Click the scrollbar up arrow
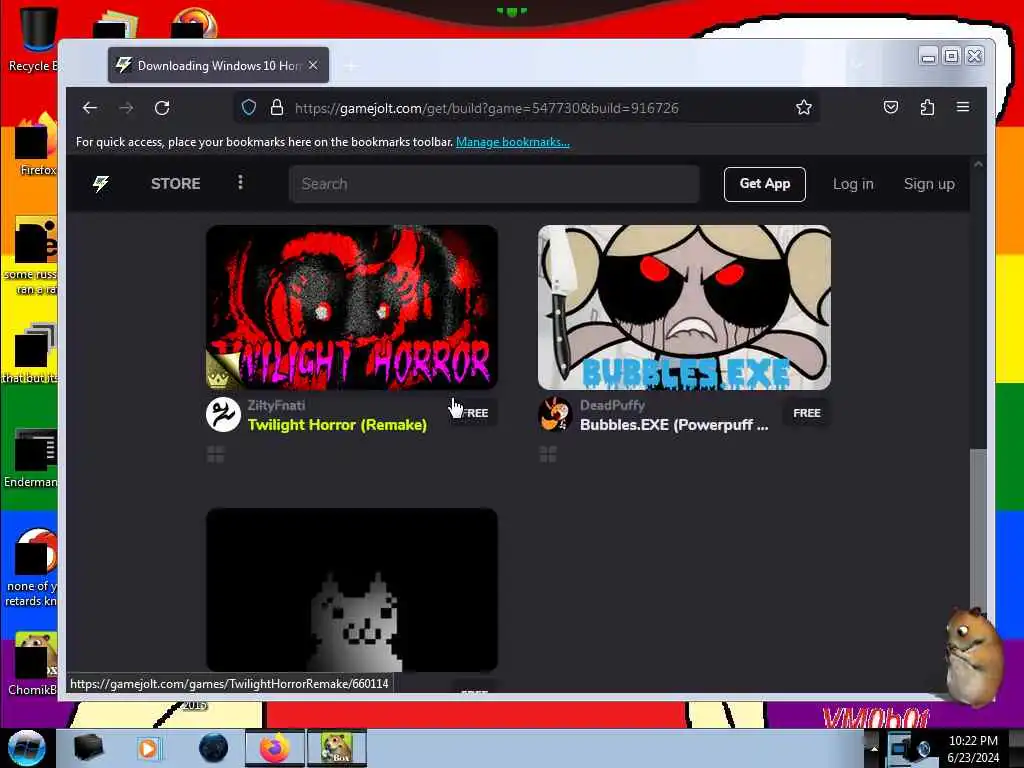The height and width of the screenshot is (768, 1024). (x=978, y=165)
